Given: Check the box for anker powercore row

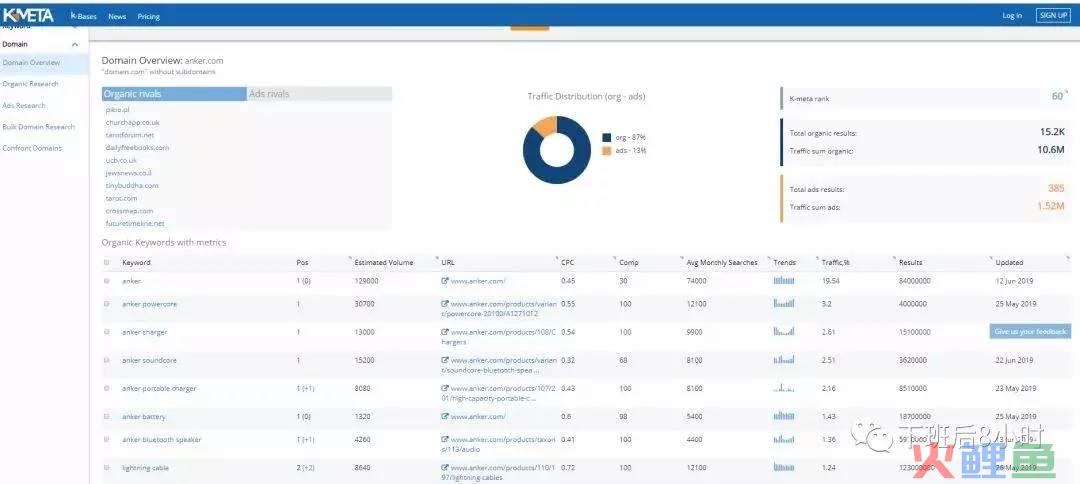Looking at the screenshot, I should (x=106, y=304).
